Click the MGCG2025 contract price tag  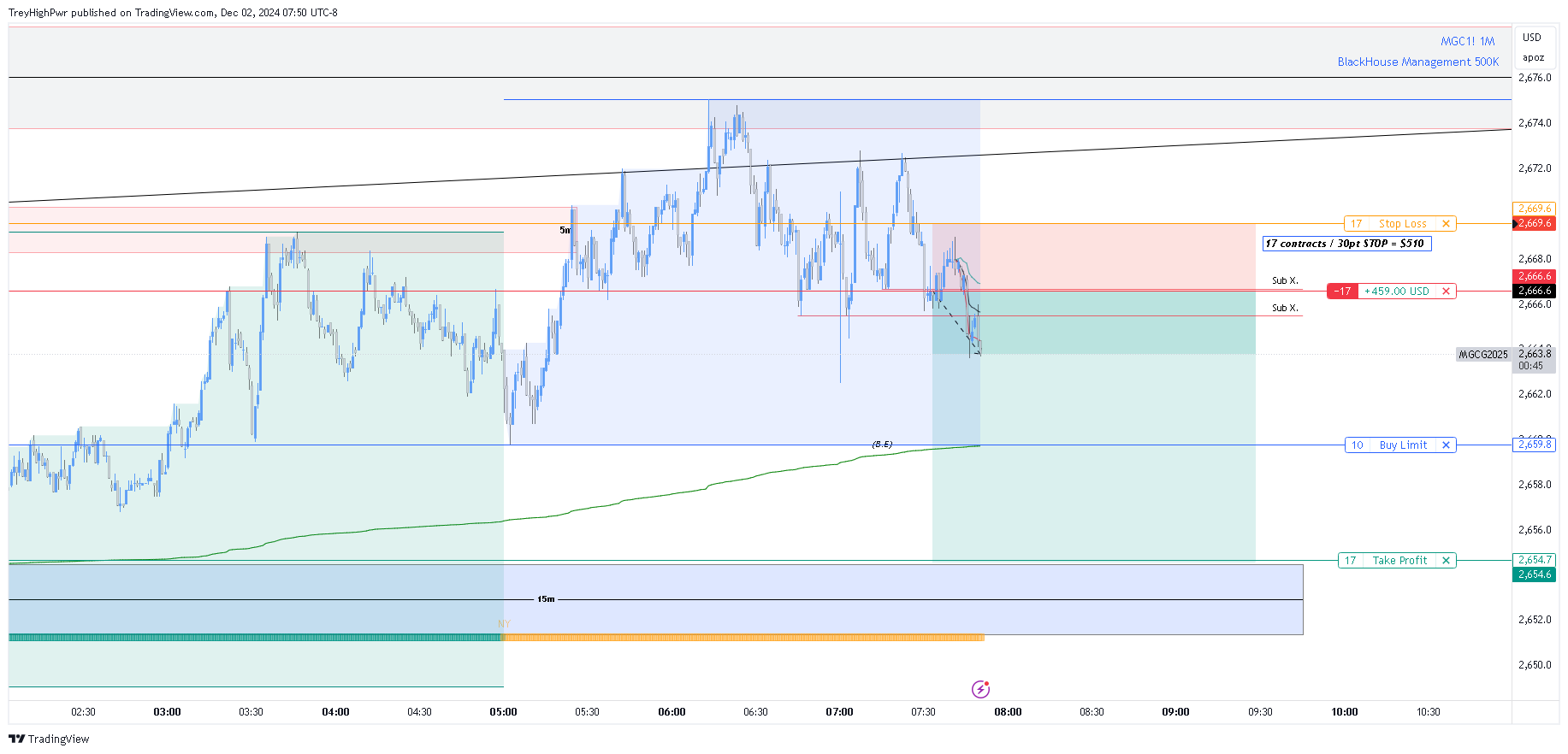pos(1483,355)
